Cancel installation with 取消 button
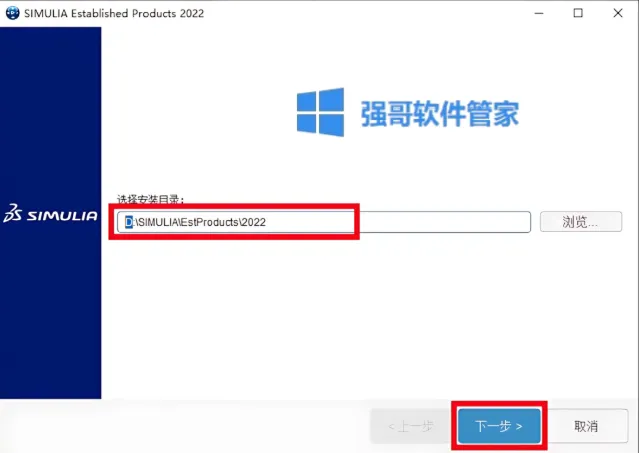Image resolution: width=639 pixels, height=453 pixels. click(x=586, y=426)
